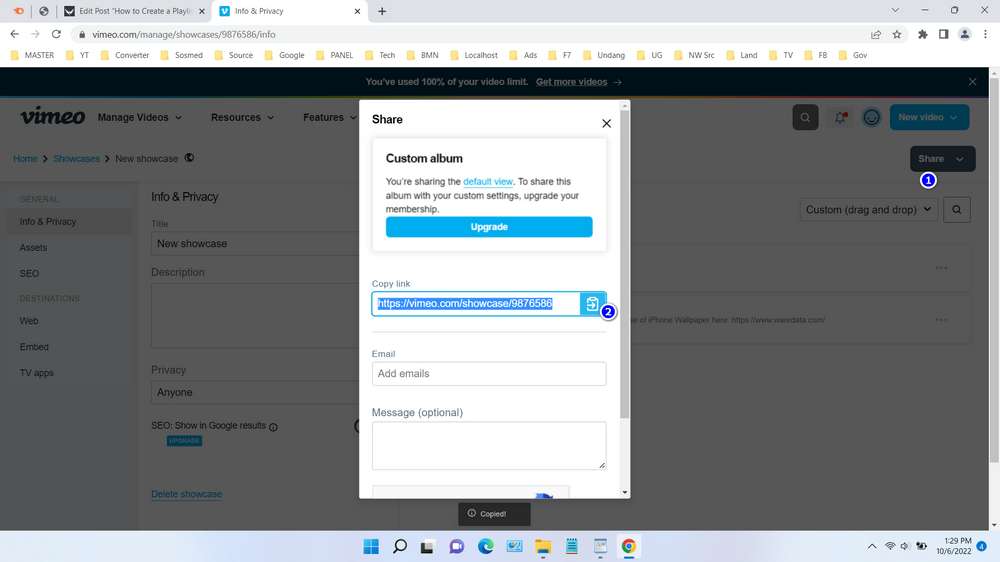Open a new browser tab
The height and width of the screenshot is (562, 1000).
click(382, 11)
